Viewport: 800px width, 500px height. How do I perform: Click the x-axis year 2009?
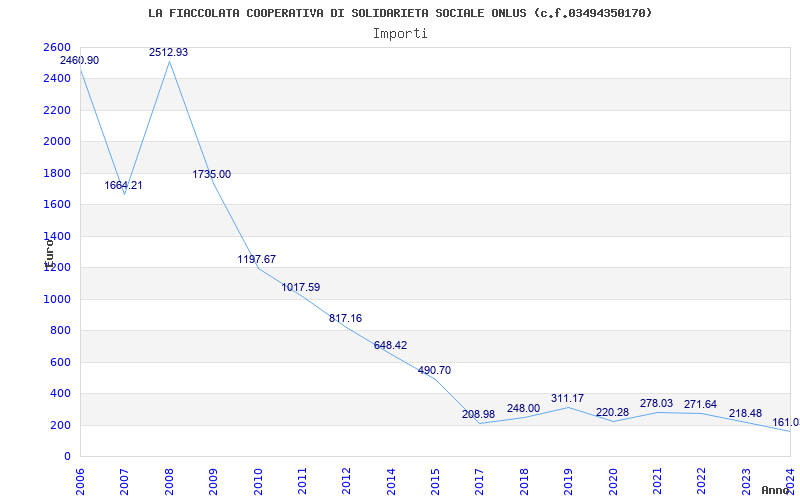213,482
